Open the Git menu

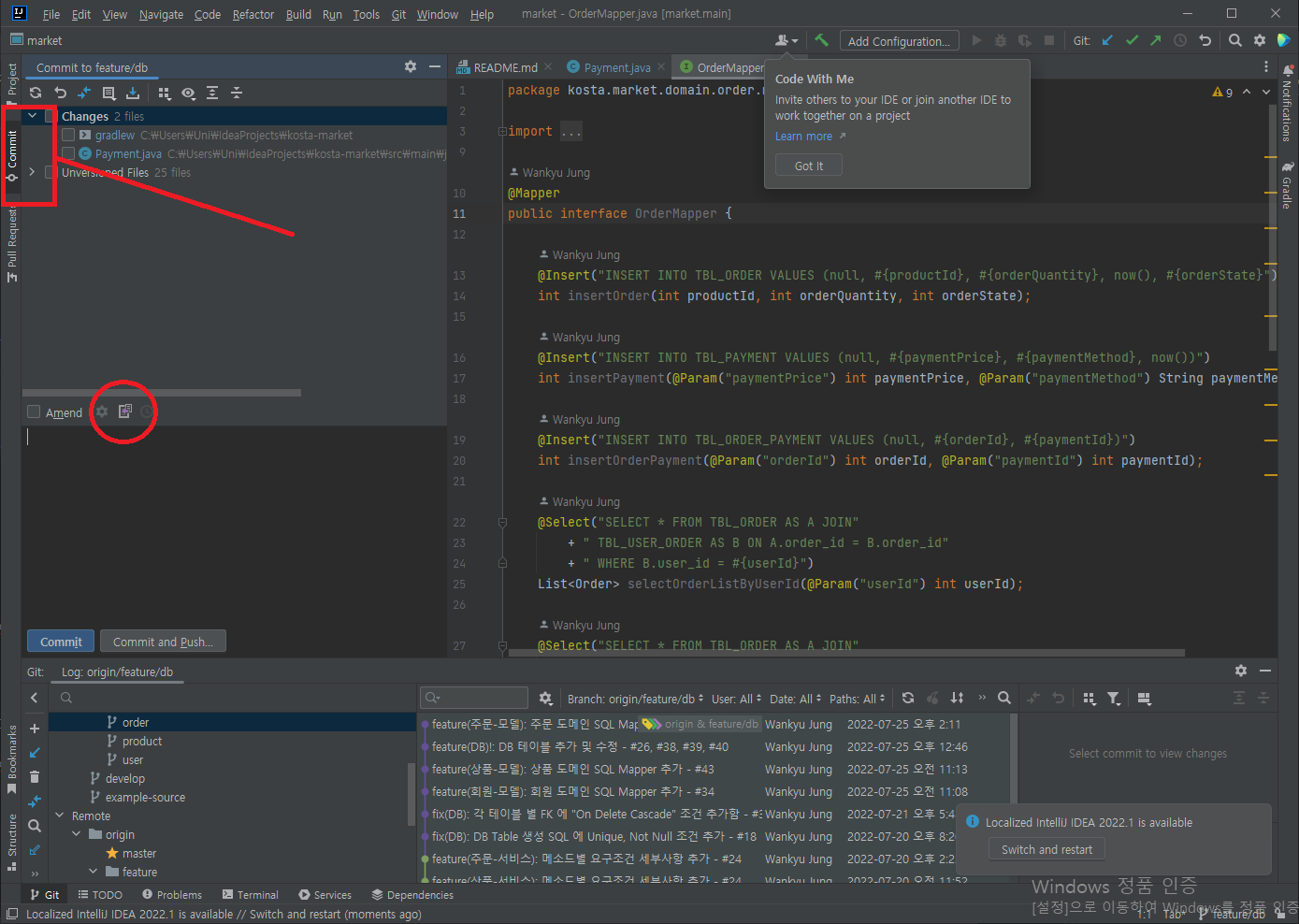pos(398,14)
